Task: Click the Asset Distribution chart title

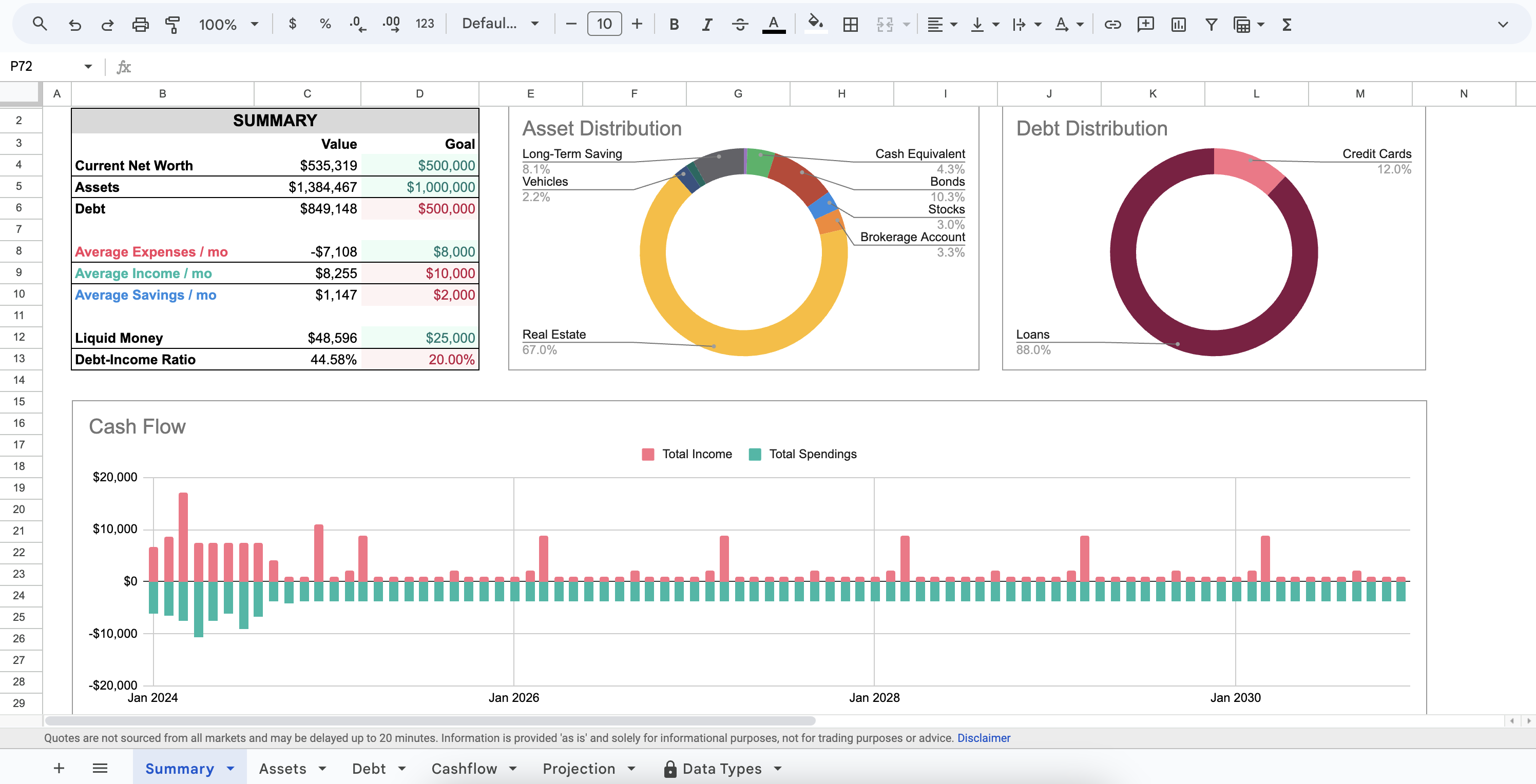Action: 602,128
